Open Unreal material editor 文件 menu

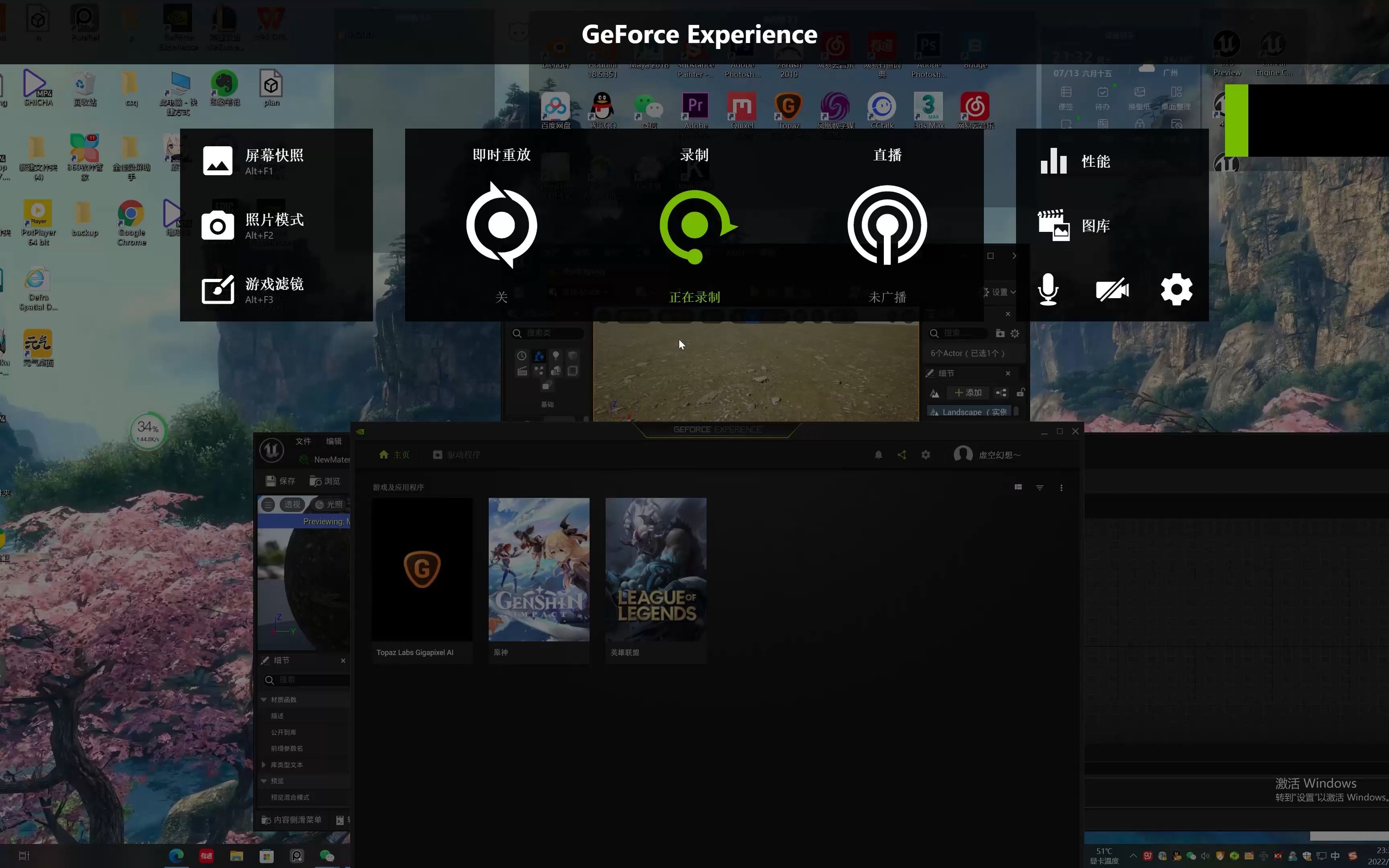pyautogui.click(x=303, y=441)
